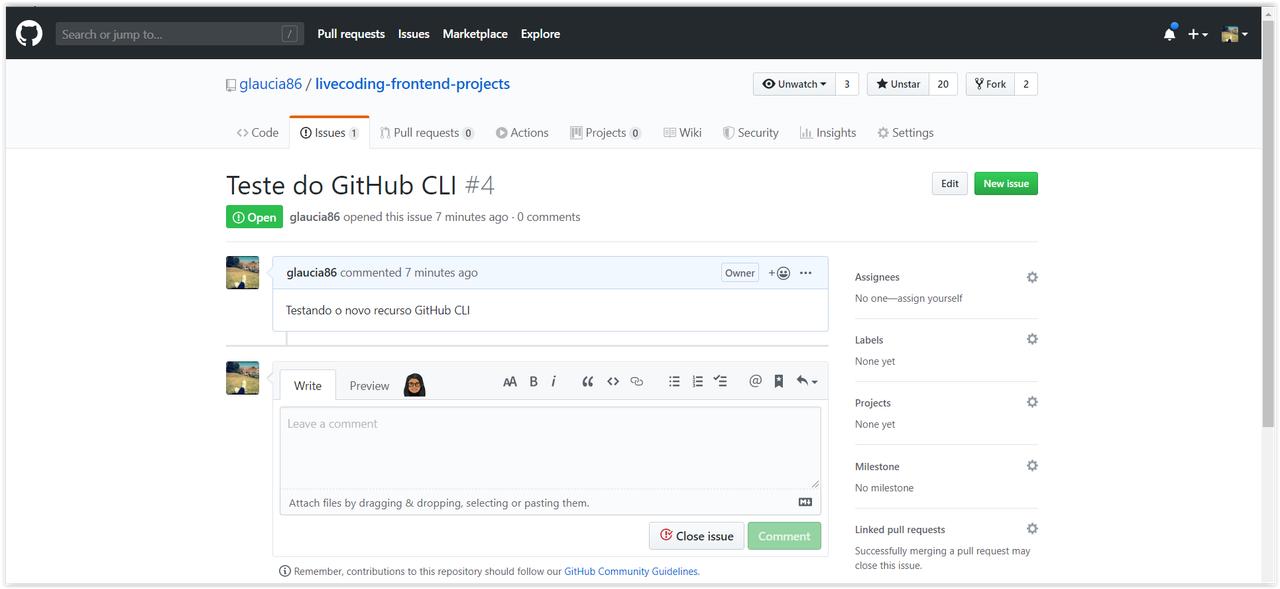Open Pull requests in top navigation
1280x589 pixels.
[x=351, y=34]
